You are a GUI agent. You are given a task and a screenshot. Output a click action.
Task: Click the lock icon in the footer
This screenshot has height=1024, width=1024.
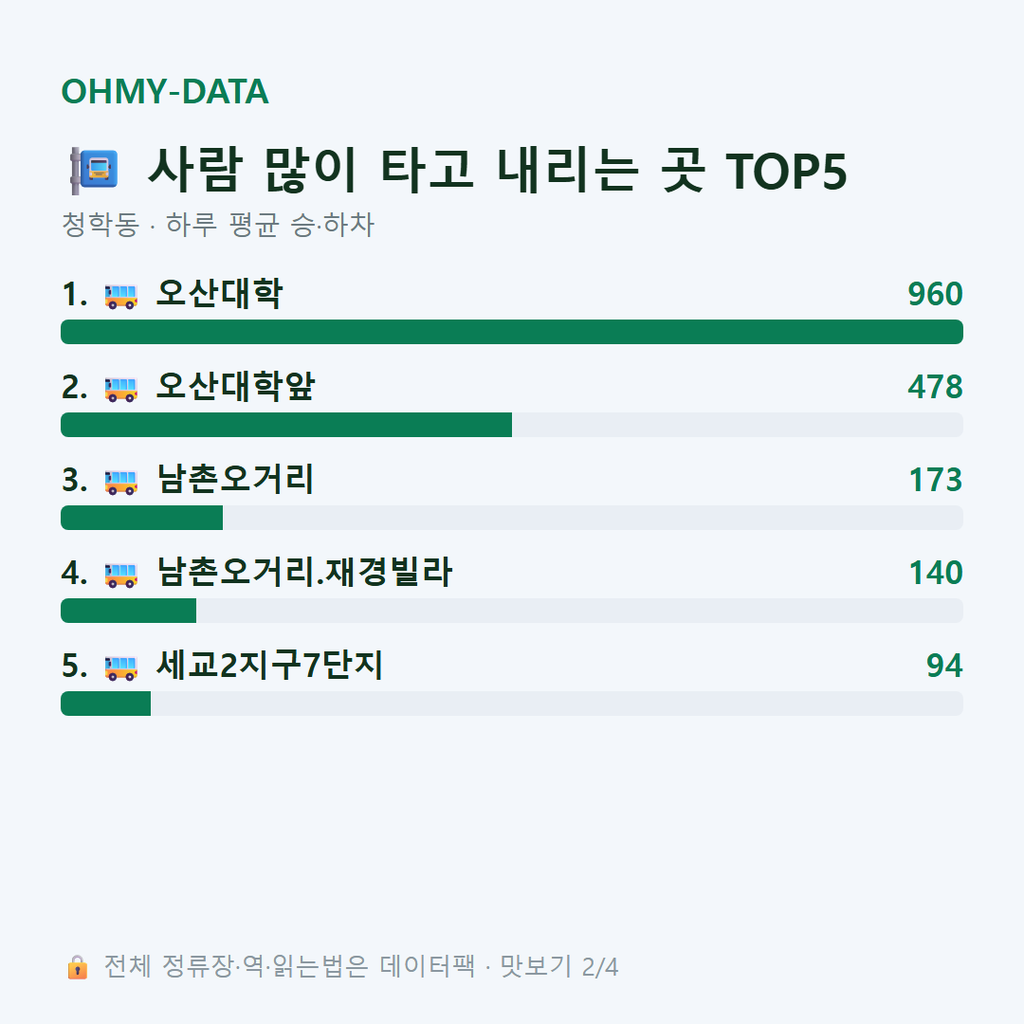click(x=77, y=967)
